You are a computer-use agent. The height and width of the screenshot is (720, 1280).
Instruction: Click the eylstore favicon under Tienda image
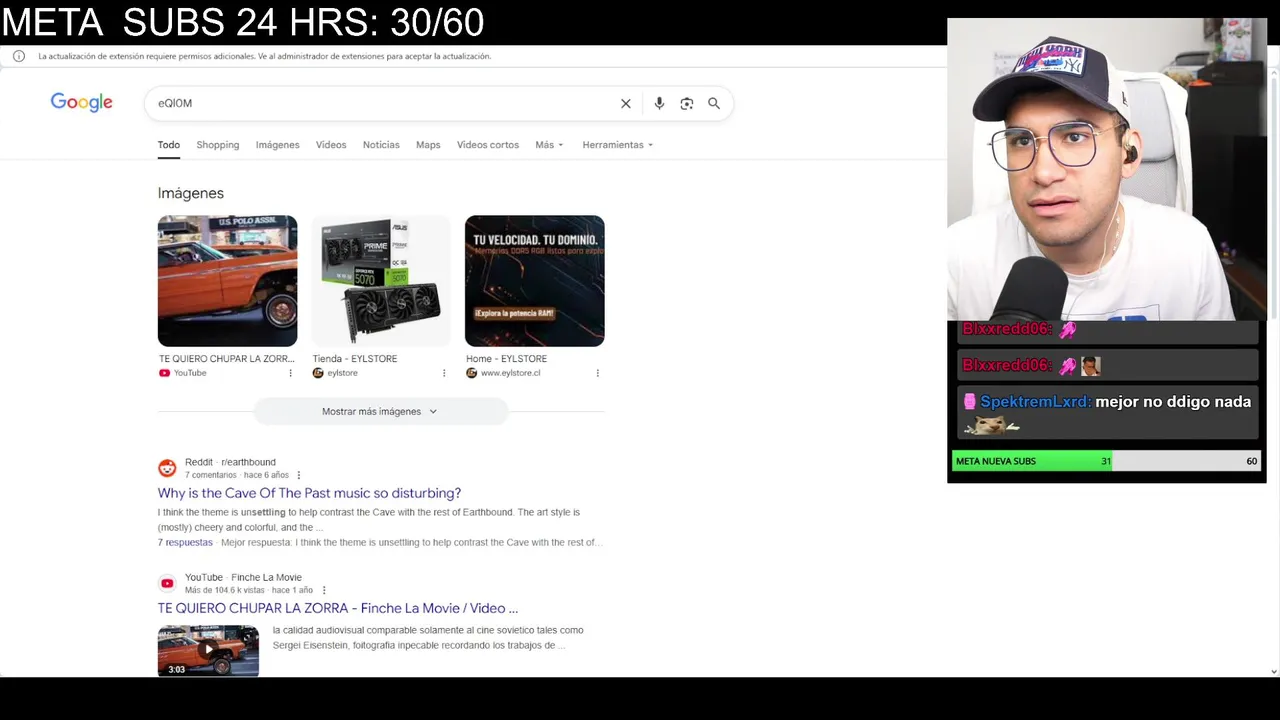318,373
